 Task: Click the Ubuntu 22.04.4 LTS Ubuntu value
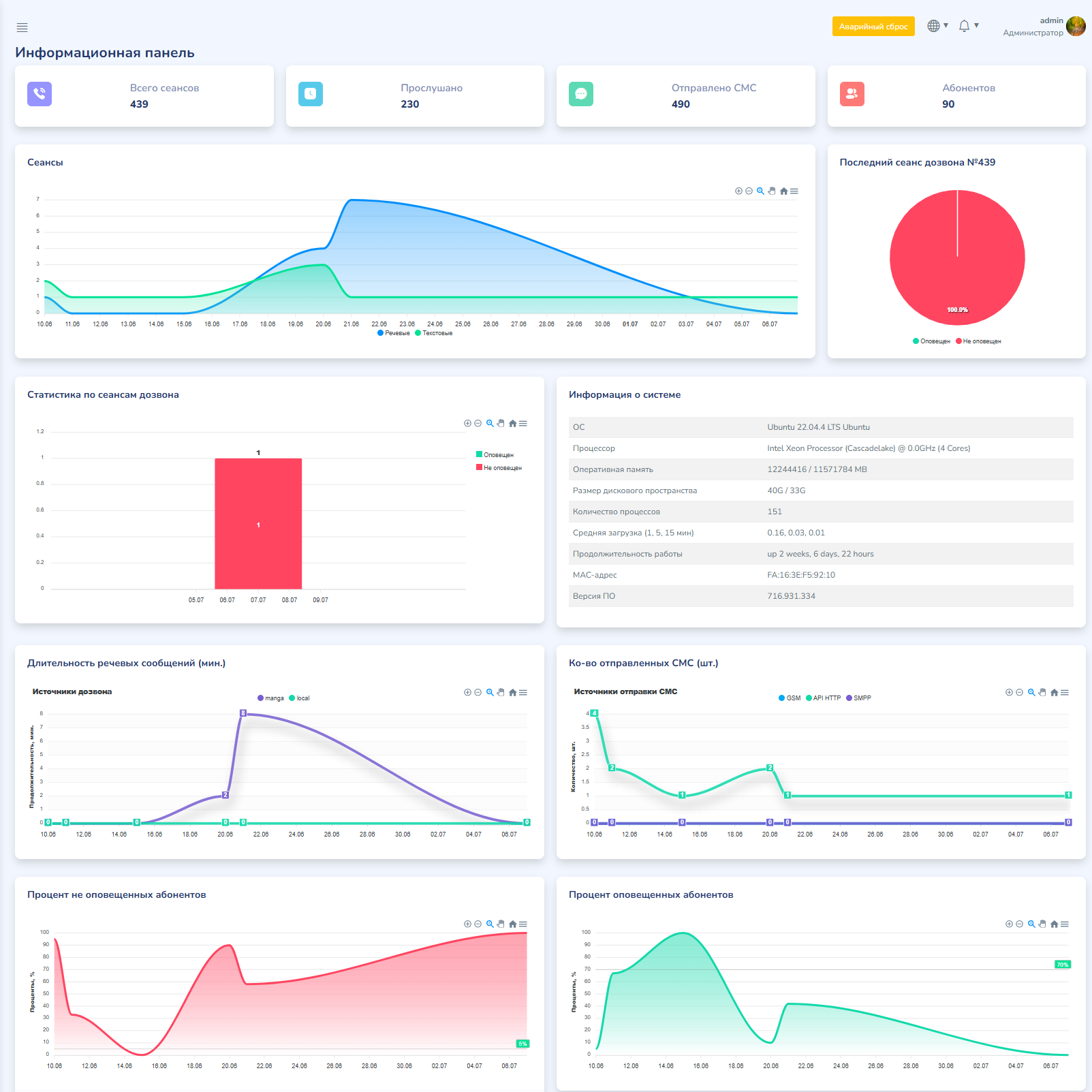pyautogui.click(x=818, y=427)
